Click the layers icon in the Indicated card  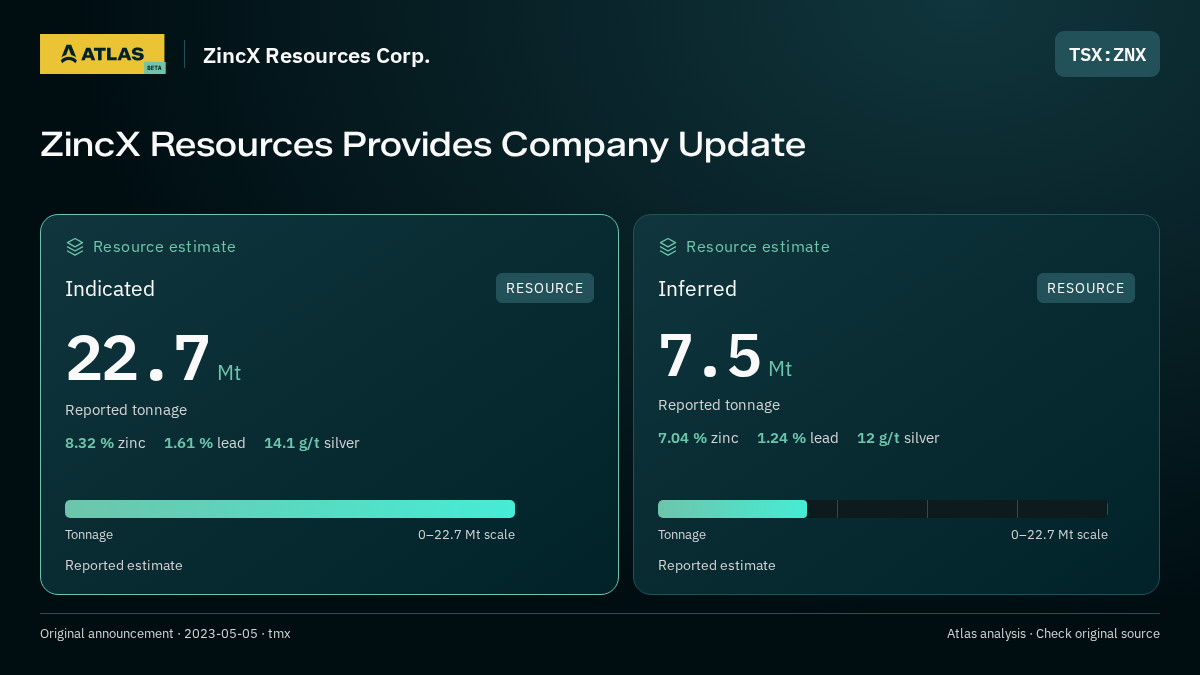tap(75, 246)
